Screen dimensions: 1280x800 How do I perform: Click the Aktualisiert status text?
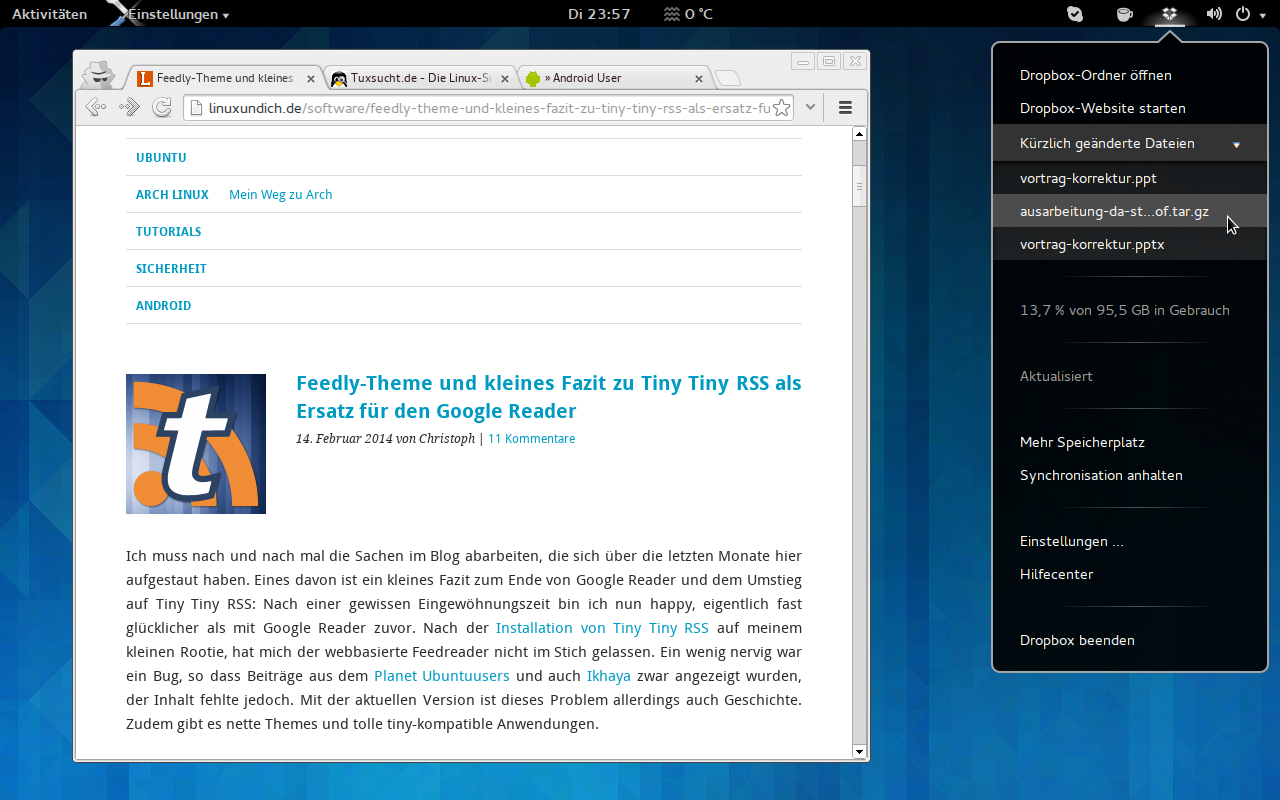pos(1056,376)
